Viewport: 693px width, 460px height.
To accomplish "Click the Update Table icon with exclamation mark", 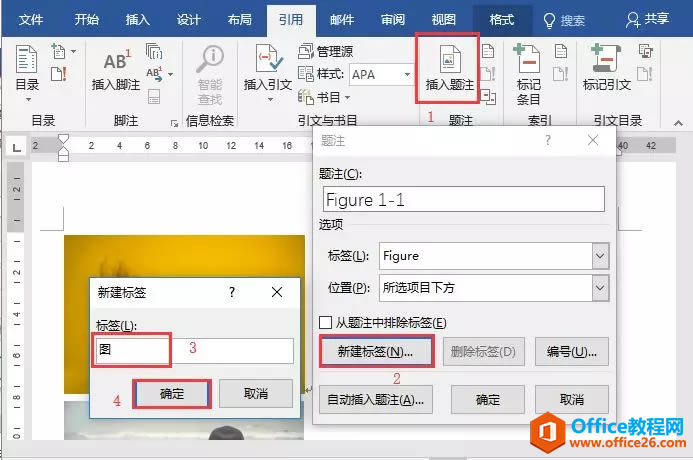I will click(x=58, y=74).
